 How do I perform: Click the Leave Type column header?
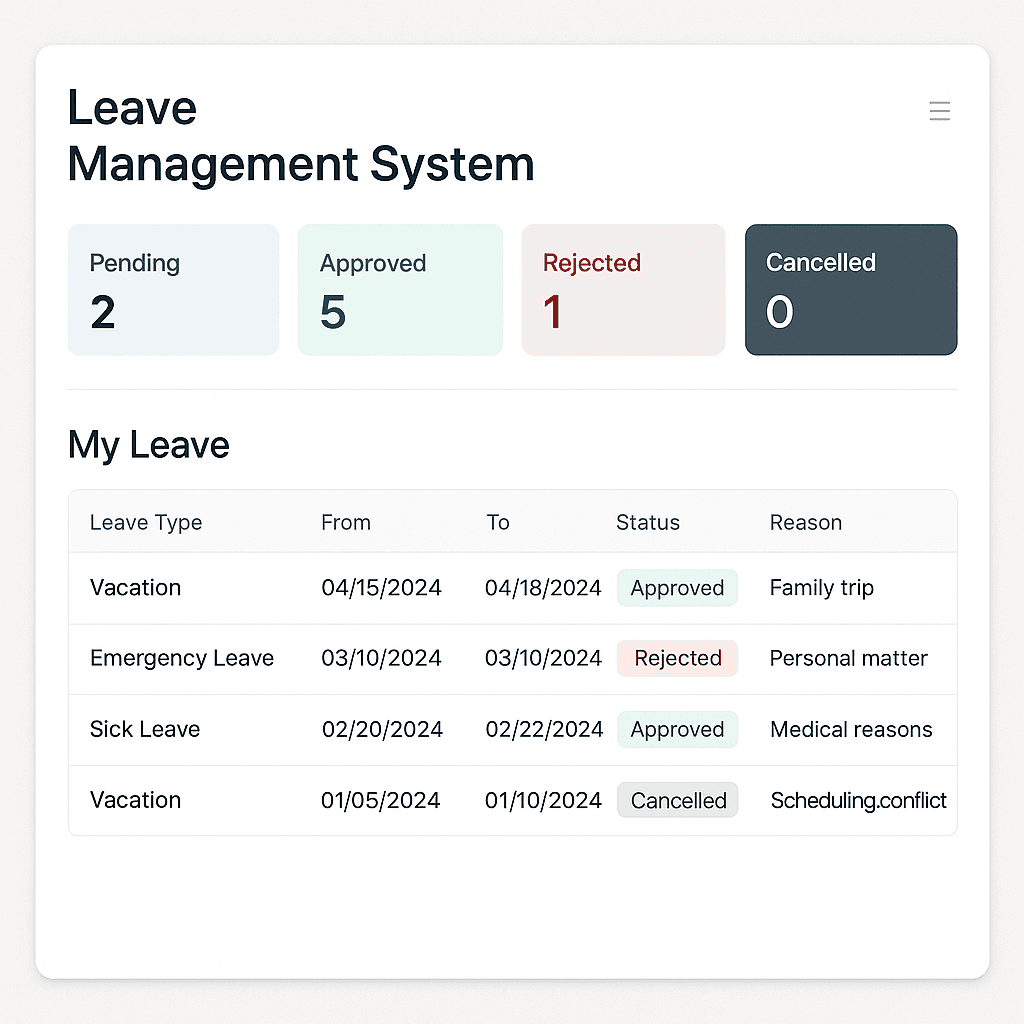click(146, 522)
